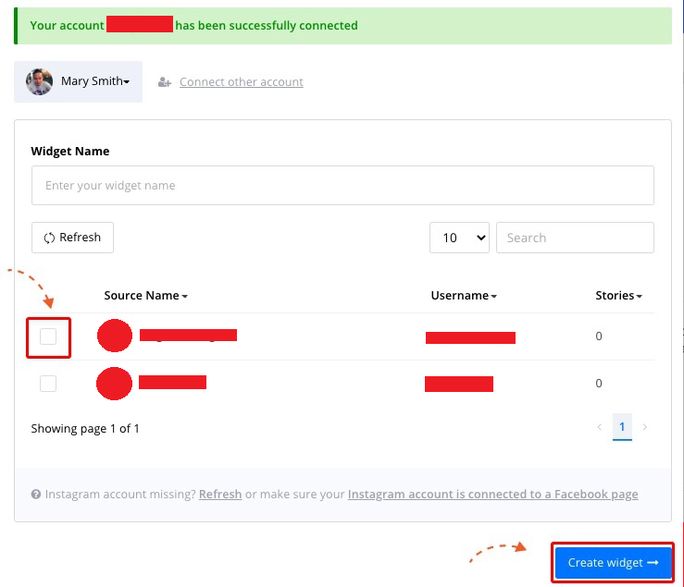
Task: Go to next page using right chevron
Action: pos(645,427)
